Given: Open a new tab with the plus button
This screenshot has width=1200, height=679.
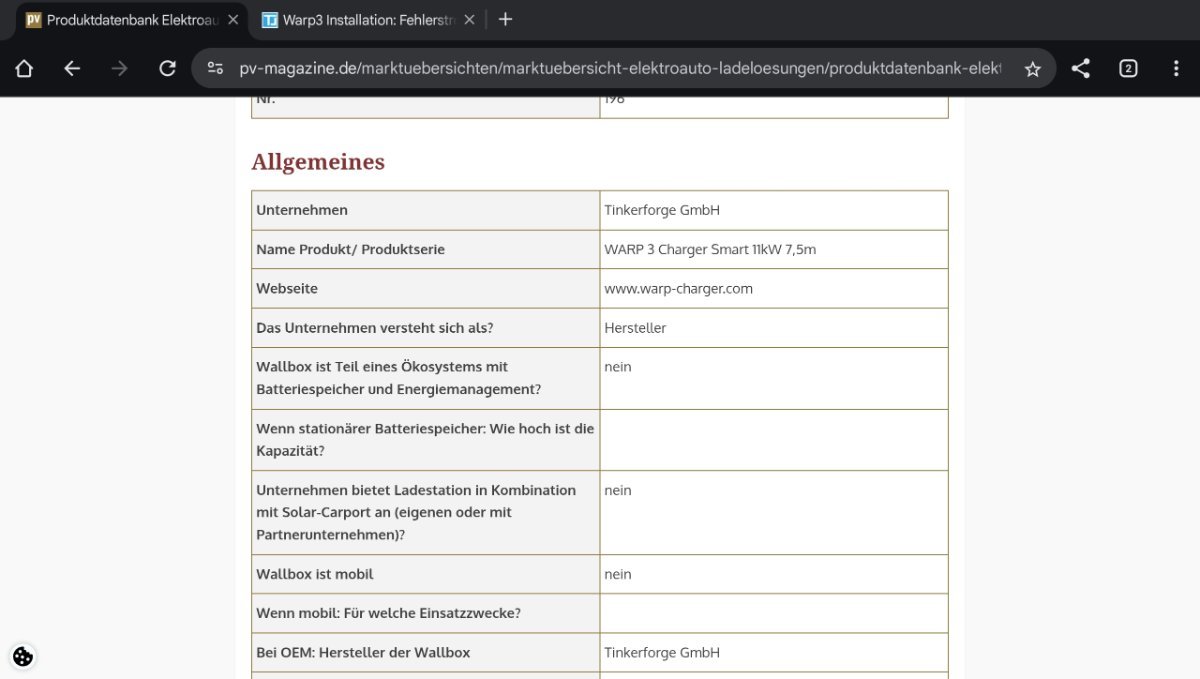Looking at the screenshot, I should coord(505,19).
